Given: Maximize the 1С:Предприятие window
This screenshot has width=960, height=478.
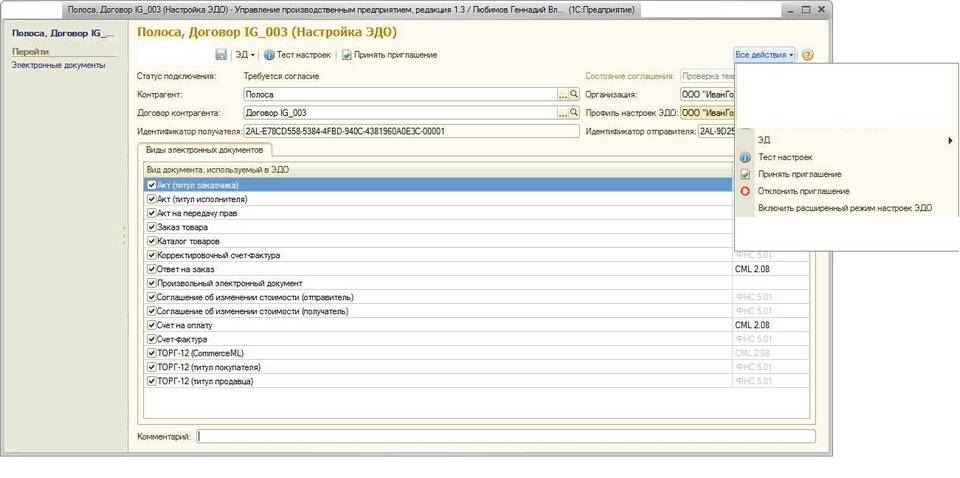Looking at the screenshot, I should [x=806, y=10].
